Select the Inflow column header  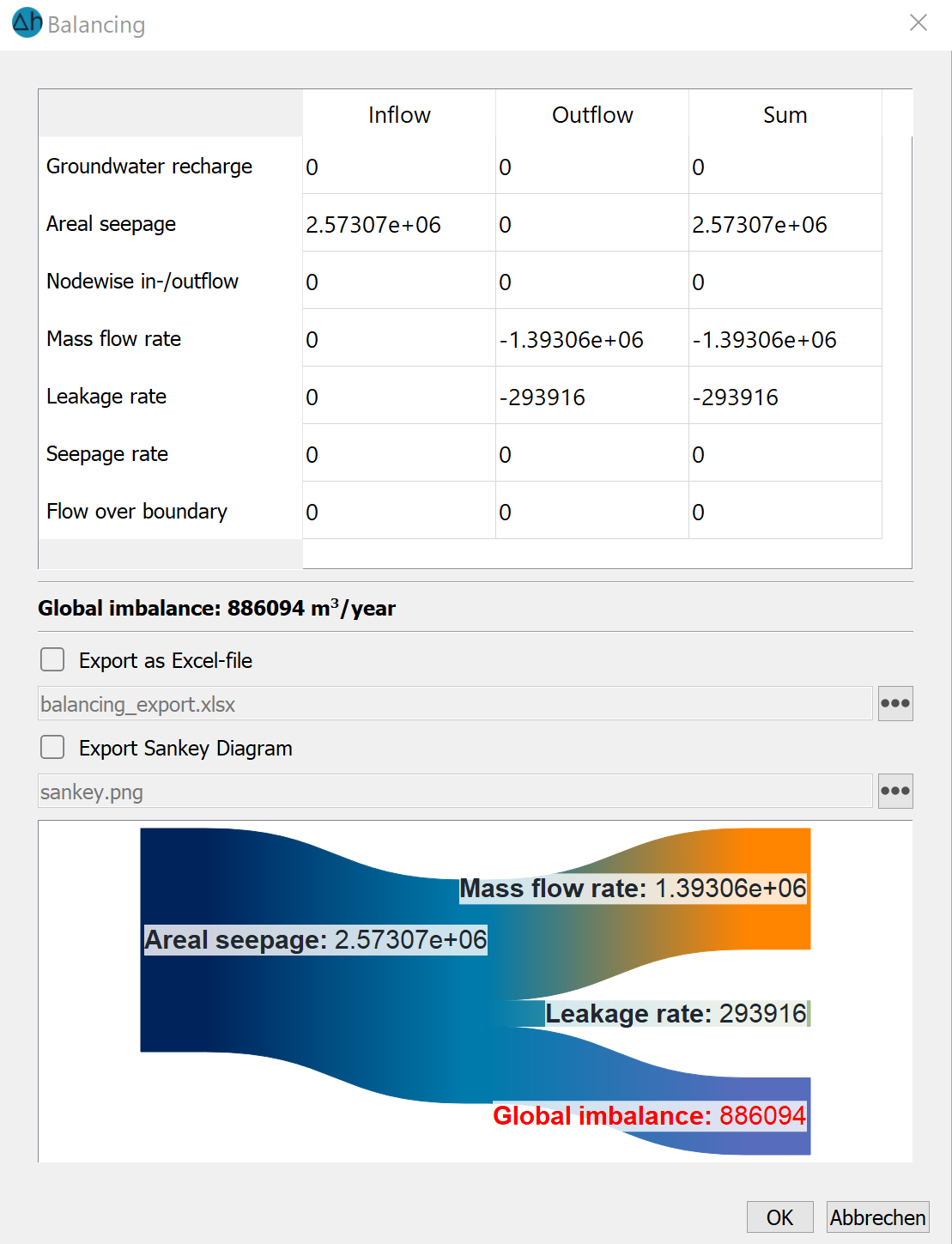click(x=399, y=114)
